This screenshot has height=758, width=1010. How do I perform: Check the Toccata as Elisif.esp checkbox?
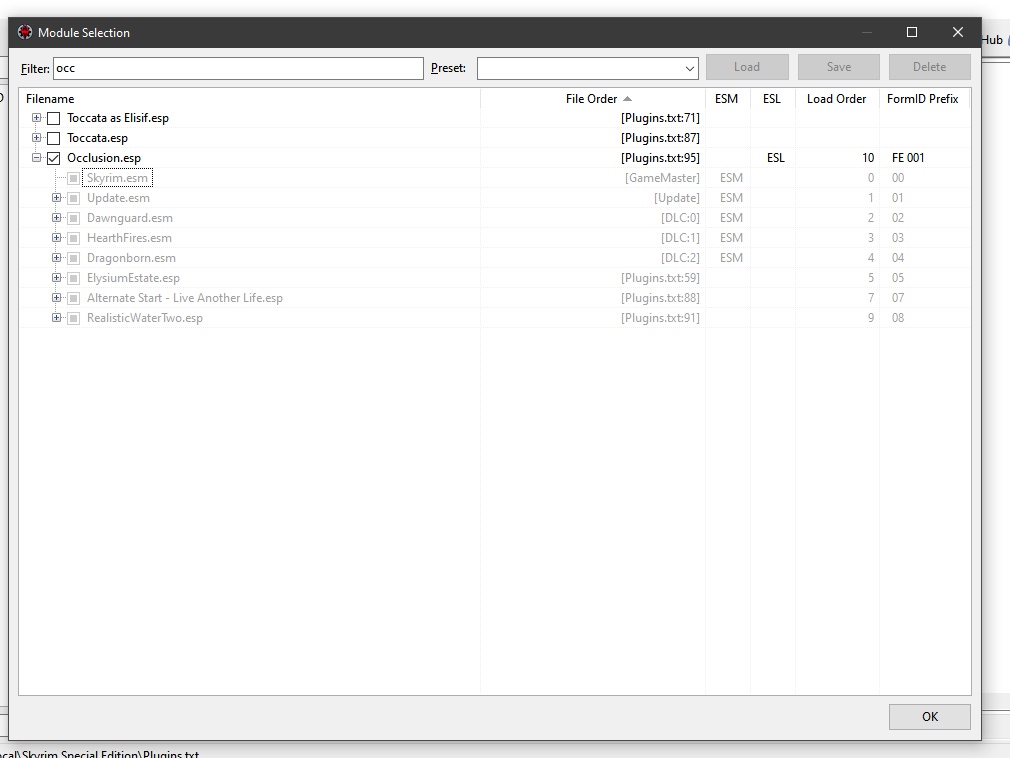point(54,118)
